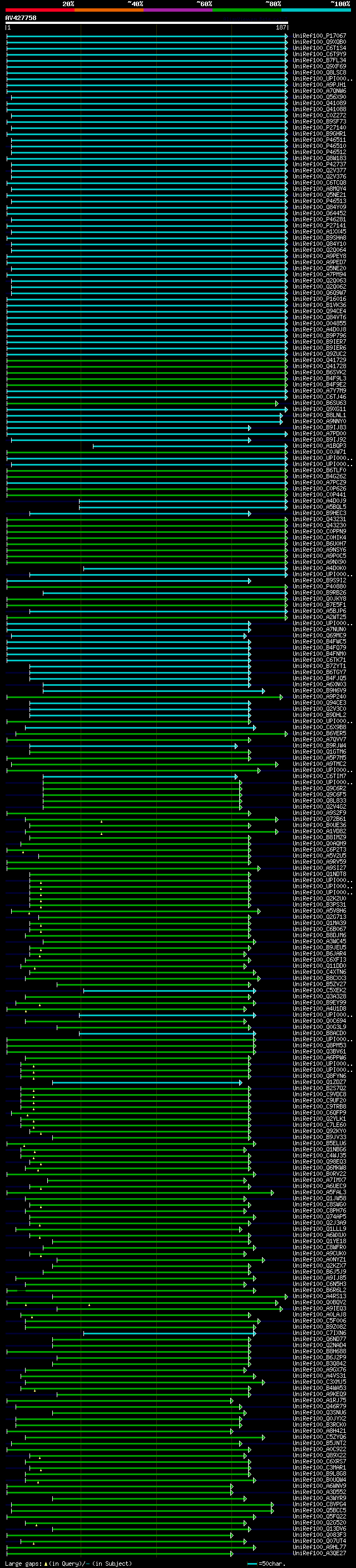
Task: Open hit UniRef100_Q43231
Action: [319, 519]
